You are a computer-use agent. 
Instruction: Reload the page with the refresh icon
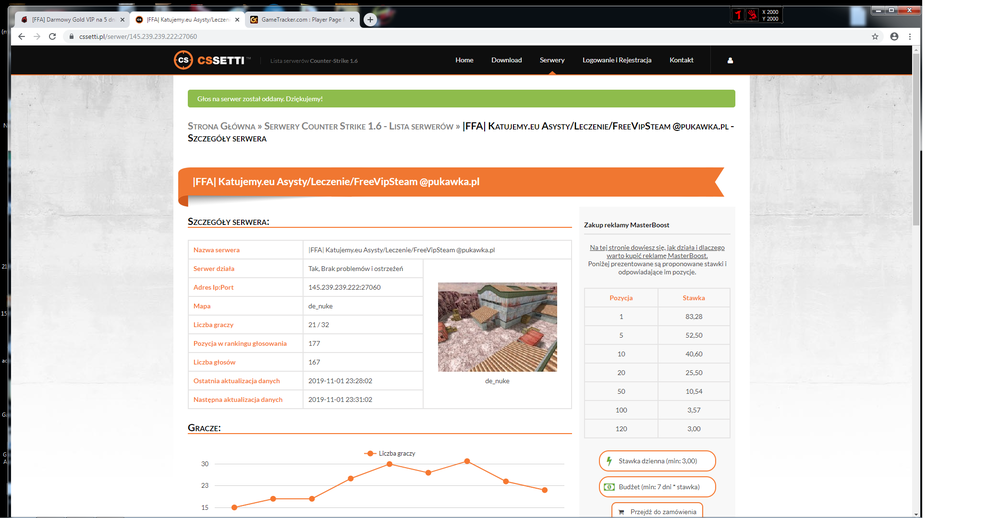pyautogui.click(x=52, y=36)
